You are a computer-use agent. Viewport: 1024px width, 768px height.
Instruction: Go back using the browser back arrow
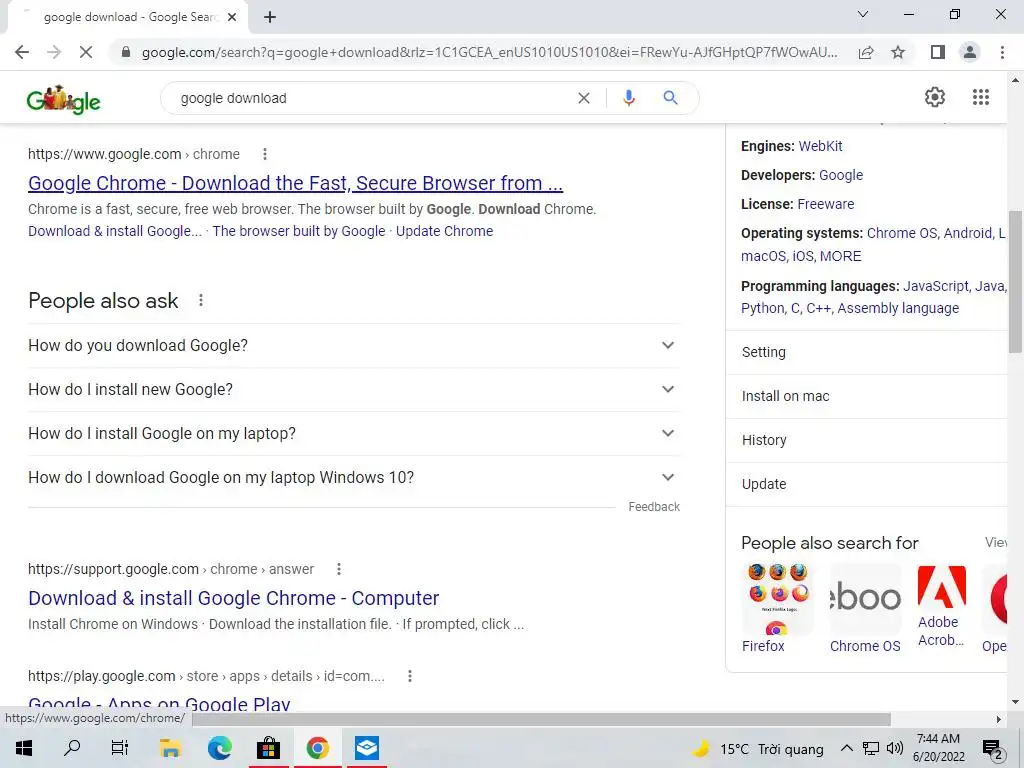22,52
